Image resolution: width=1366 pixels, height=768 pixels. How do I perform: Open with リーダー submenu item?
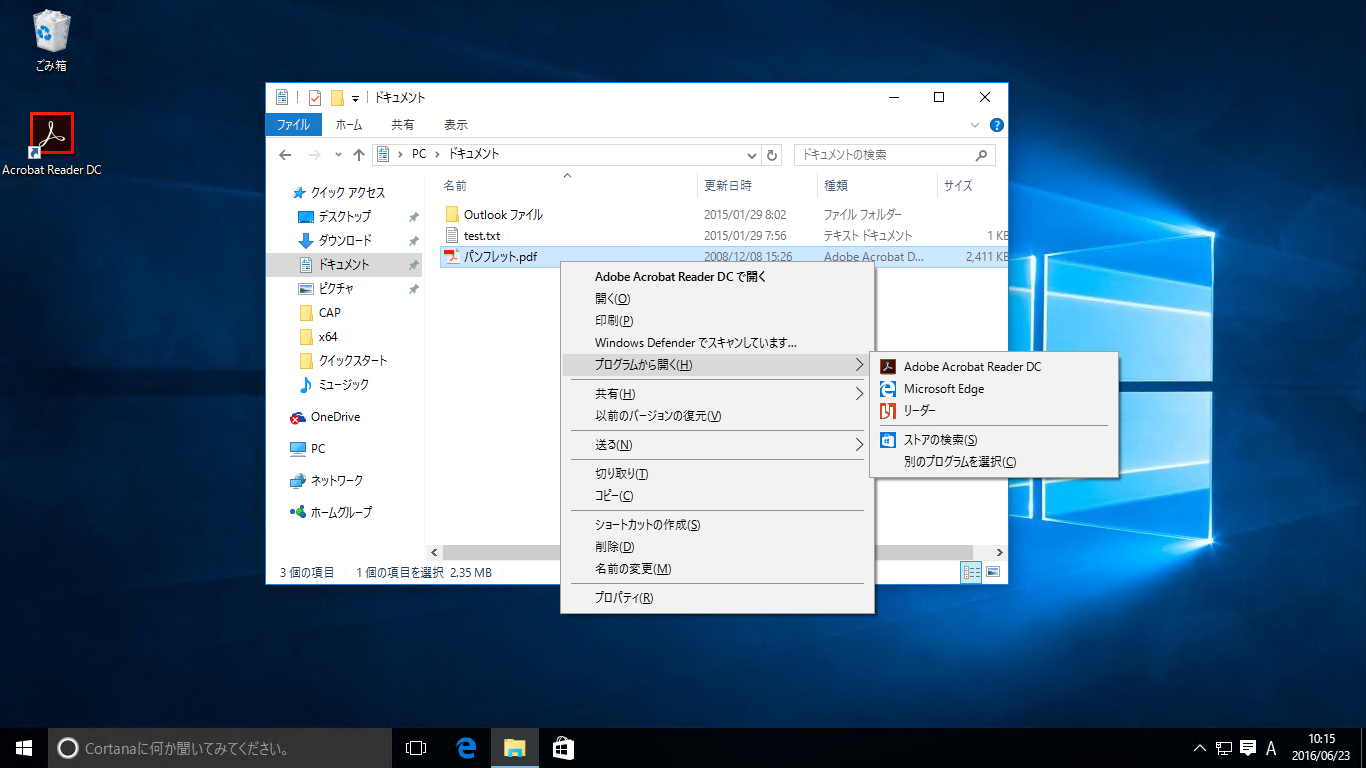(994, 411)
